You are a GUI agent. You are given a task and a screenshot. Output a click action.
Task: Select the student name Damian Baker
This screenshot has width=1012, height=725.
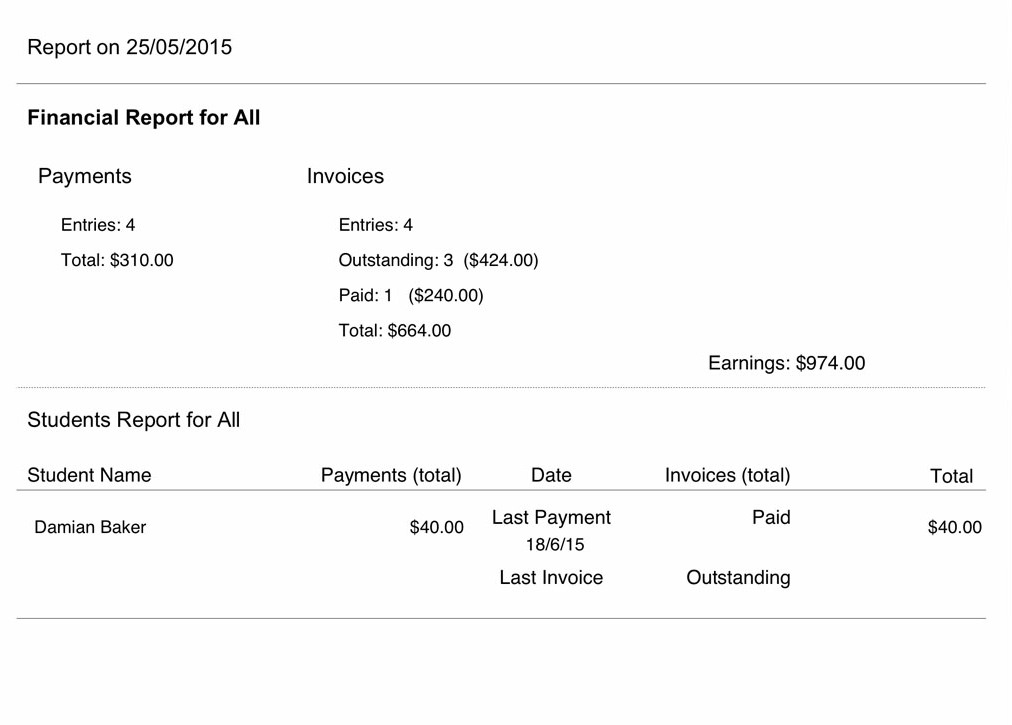point(90,527)
